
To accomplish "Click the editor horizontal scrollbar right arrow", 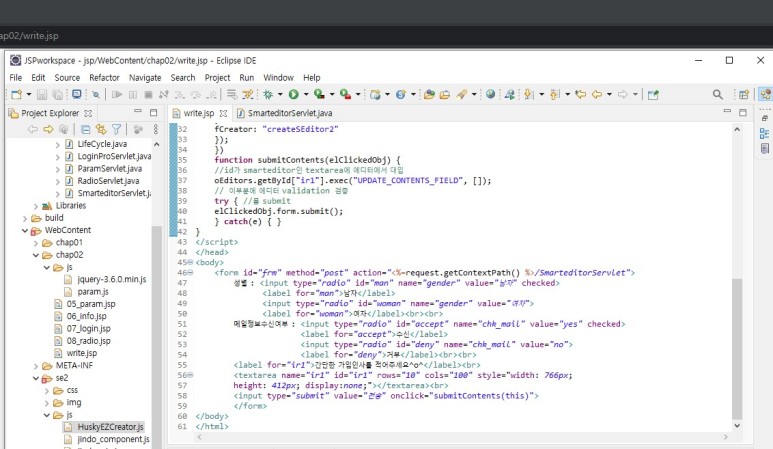I will pos(725,437).
